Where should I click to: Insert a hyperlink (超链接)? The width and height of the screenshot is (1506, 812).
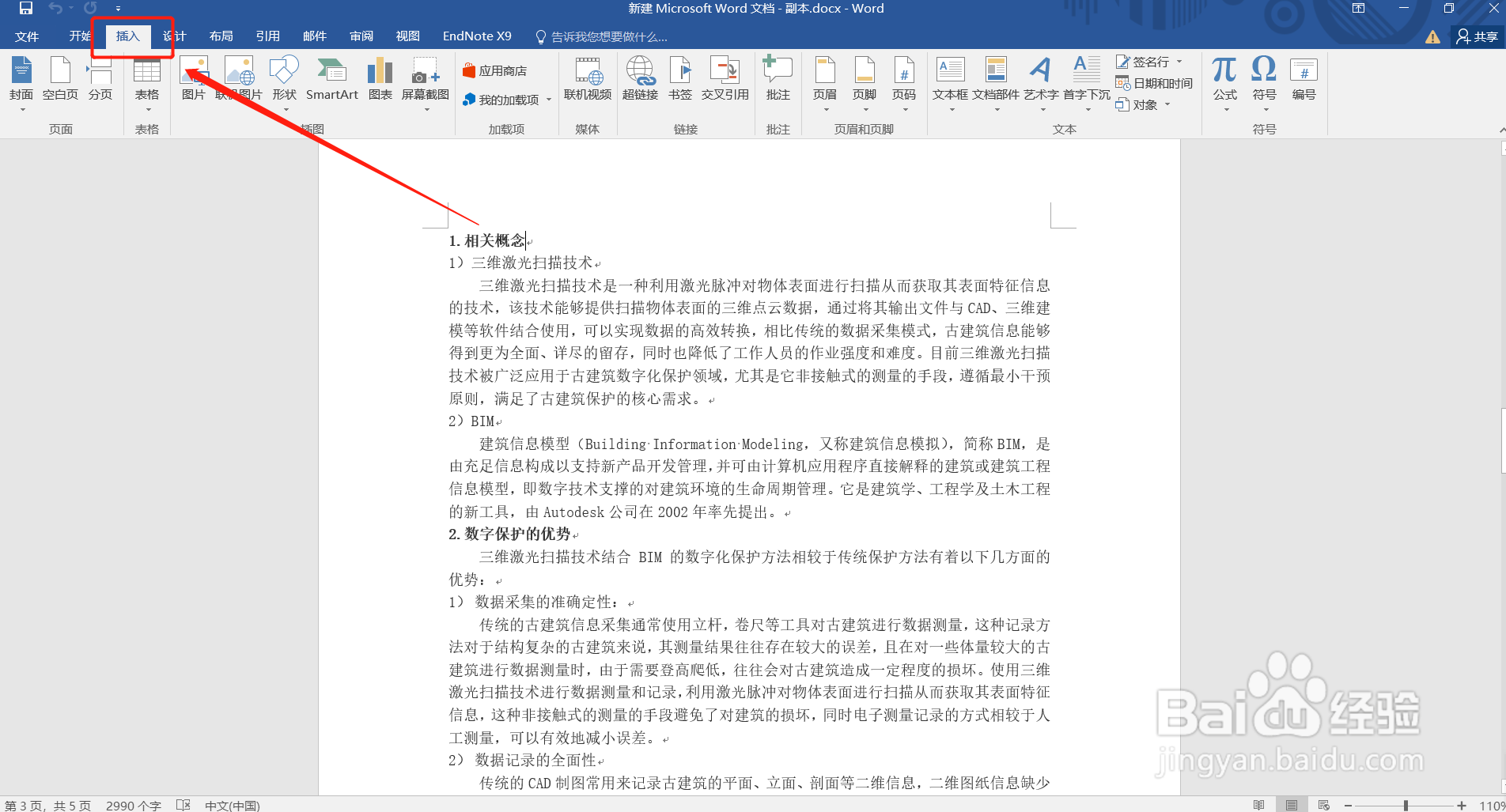640,79
